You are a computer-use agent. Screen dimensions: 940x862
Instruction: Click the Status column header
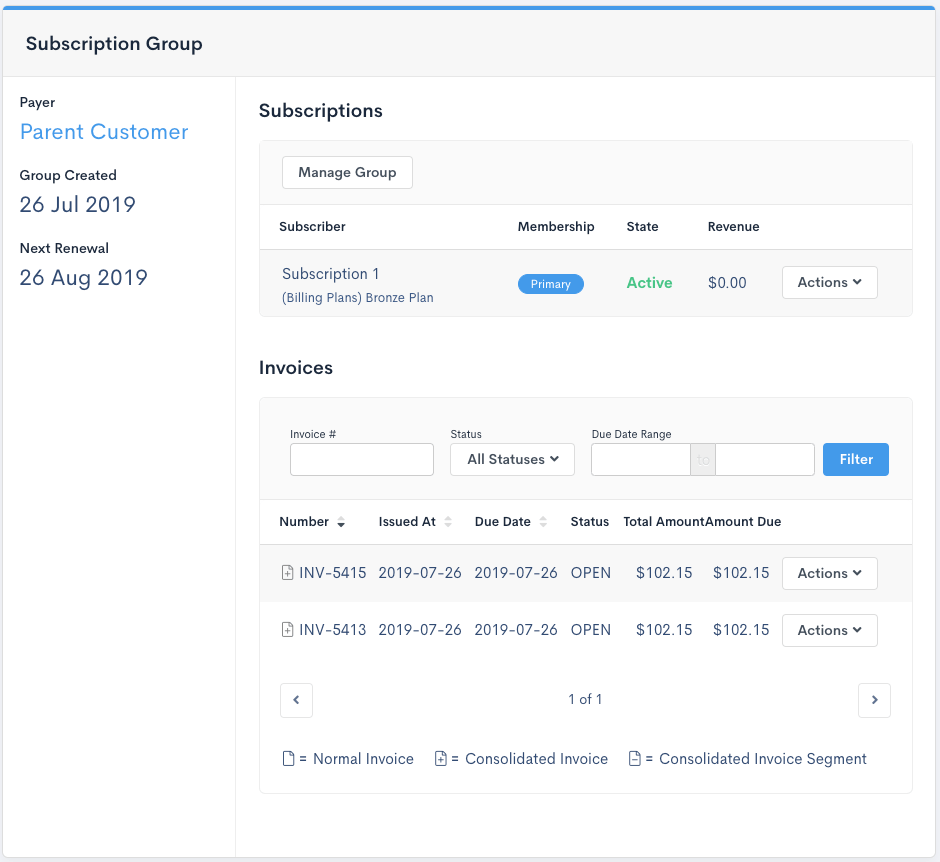point(589,522)
